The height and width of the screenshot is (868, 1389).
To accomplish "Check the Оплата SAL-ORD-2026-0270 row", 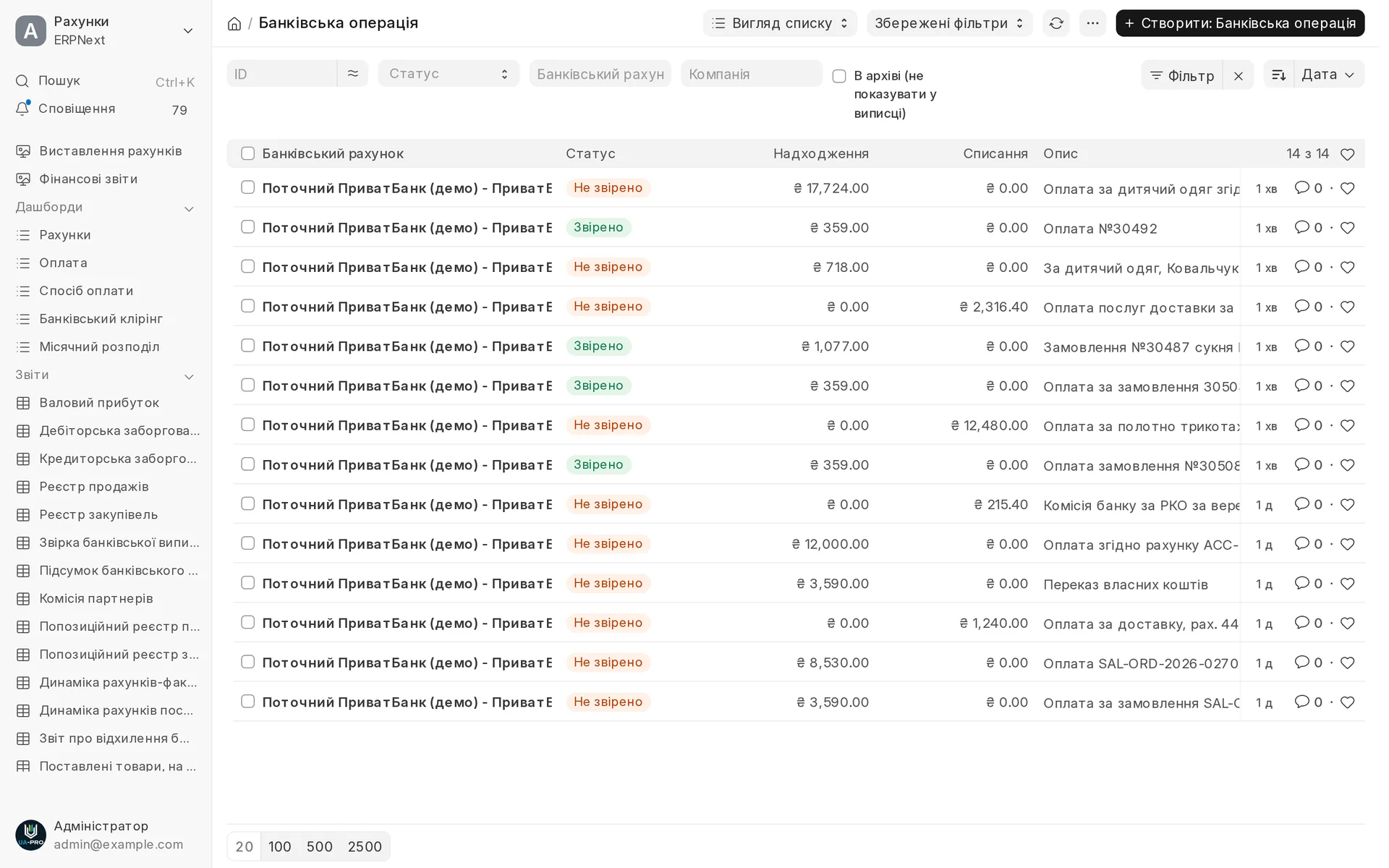I will coord(247,662).
